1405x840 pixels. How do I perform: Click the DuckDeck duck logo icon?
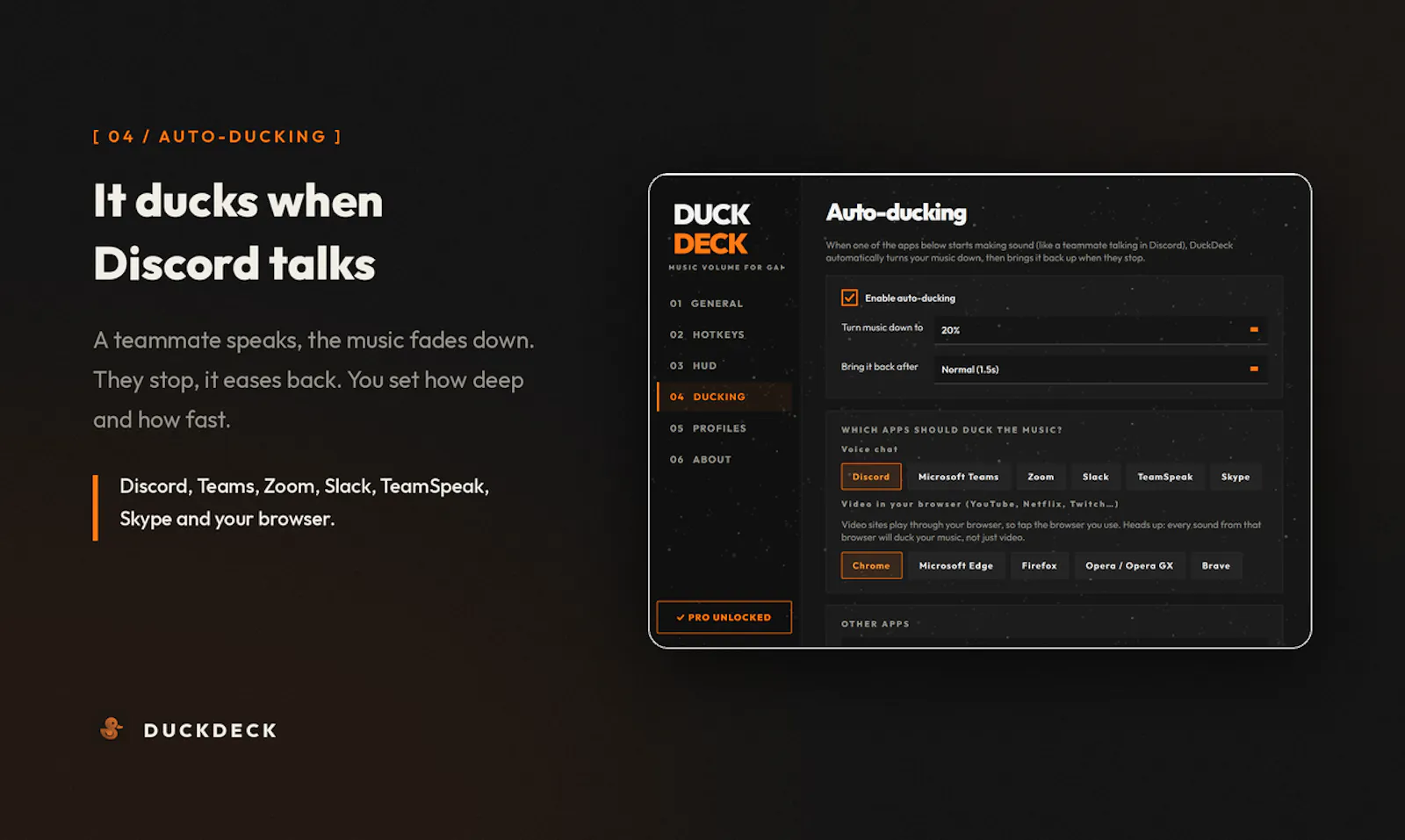(111, 729)
